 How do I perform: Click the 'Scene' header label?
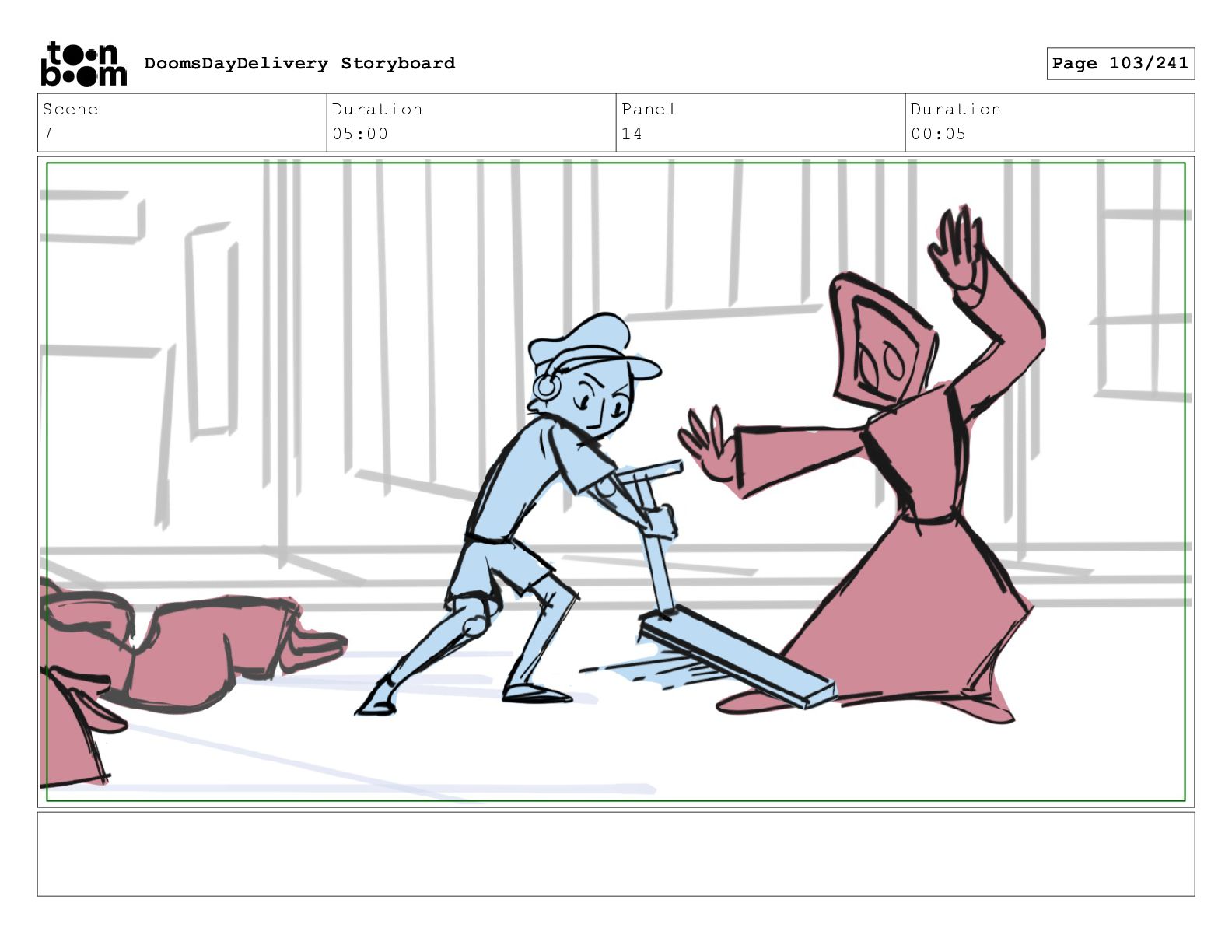click(x=70, y=109)
